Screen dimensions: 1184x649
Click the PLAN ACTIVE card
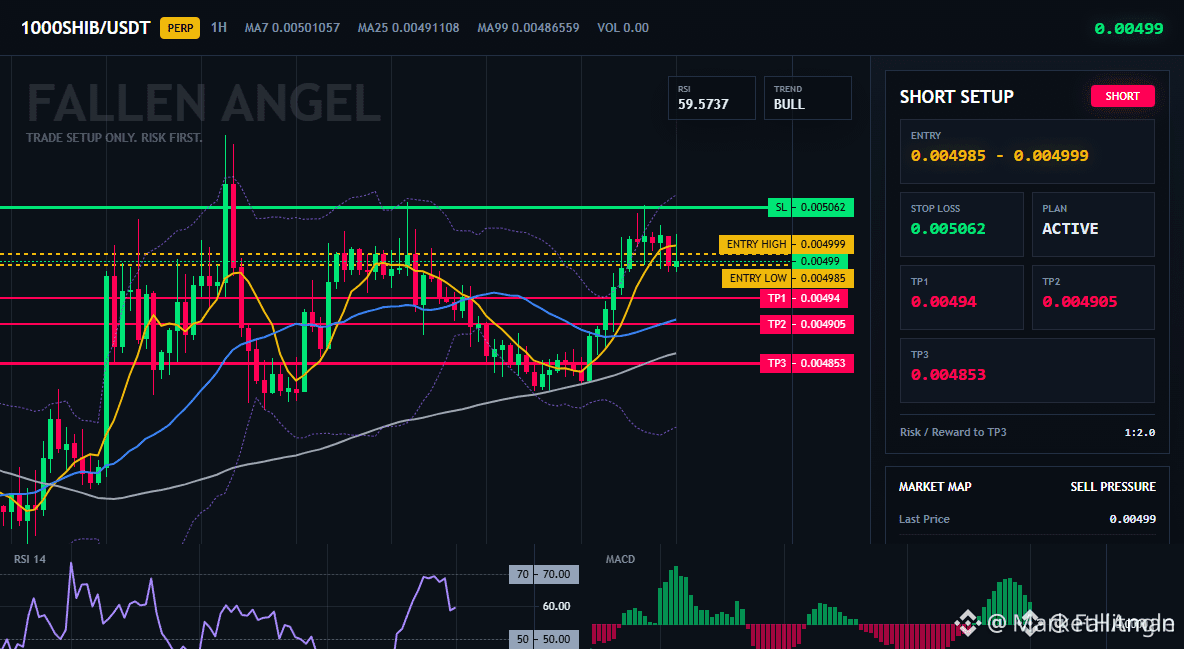tap(1093, 224)
